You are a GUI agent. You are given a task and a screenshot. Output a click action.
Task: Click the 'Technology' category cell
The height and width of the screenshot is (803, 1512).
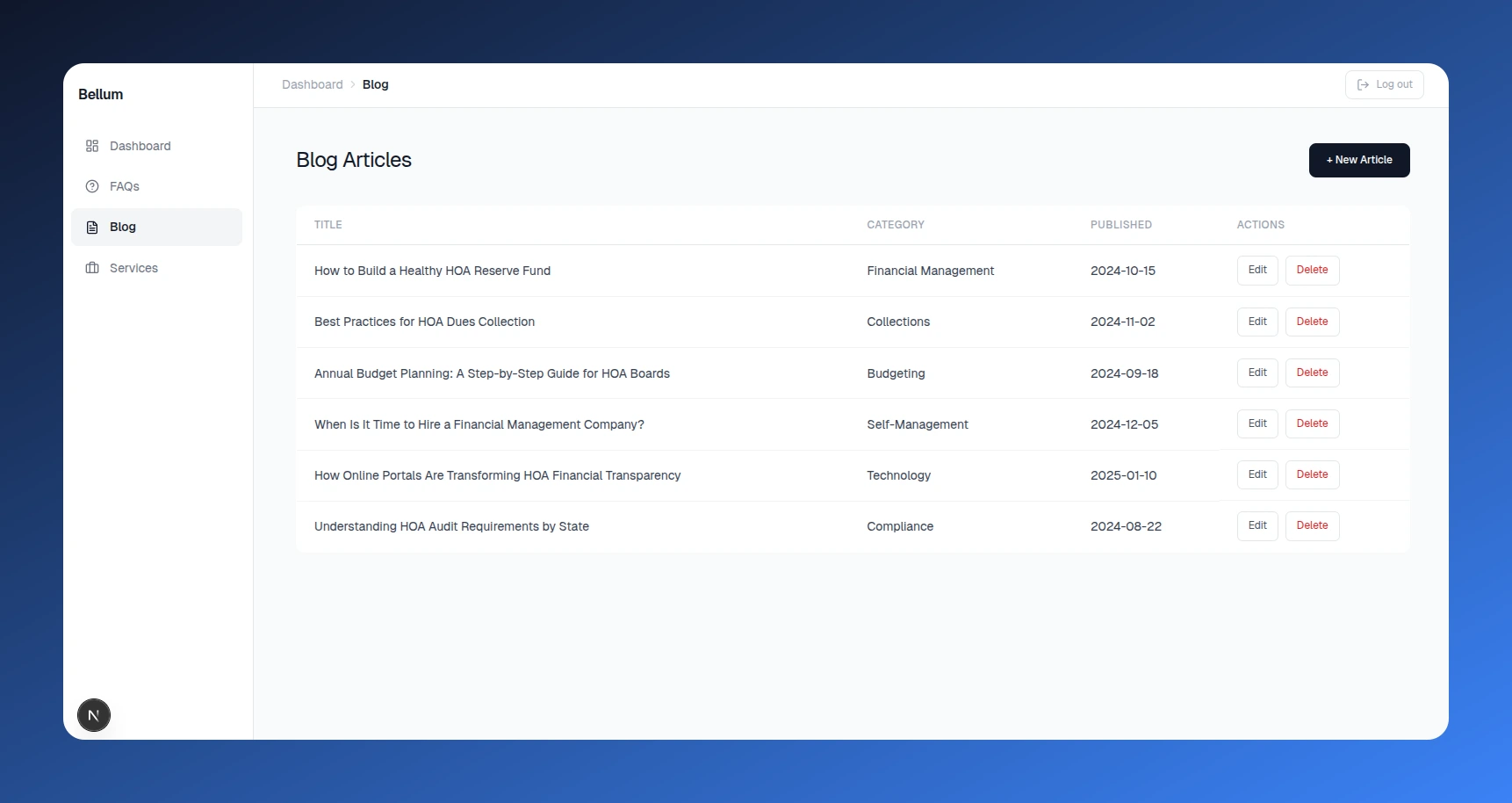(x=898, y=475)
